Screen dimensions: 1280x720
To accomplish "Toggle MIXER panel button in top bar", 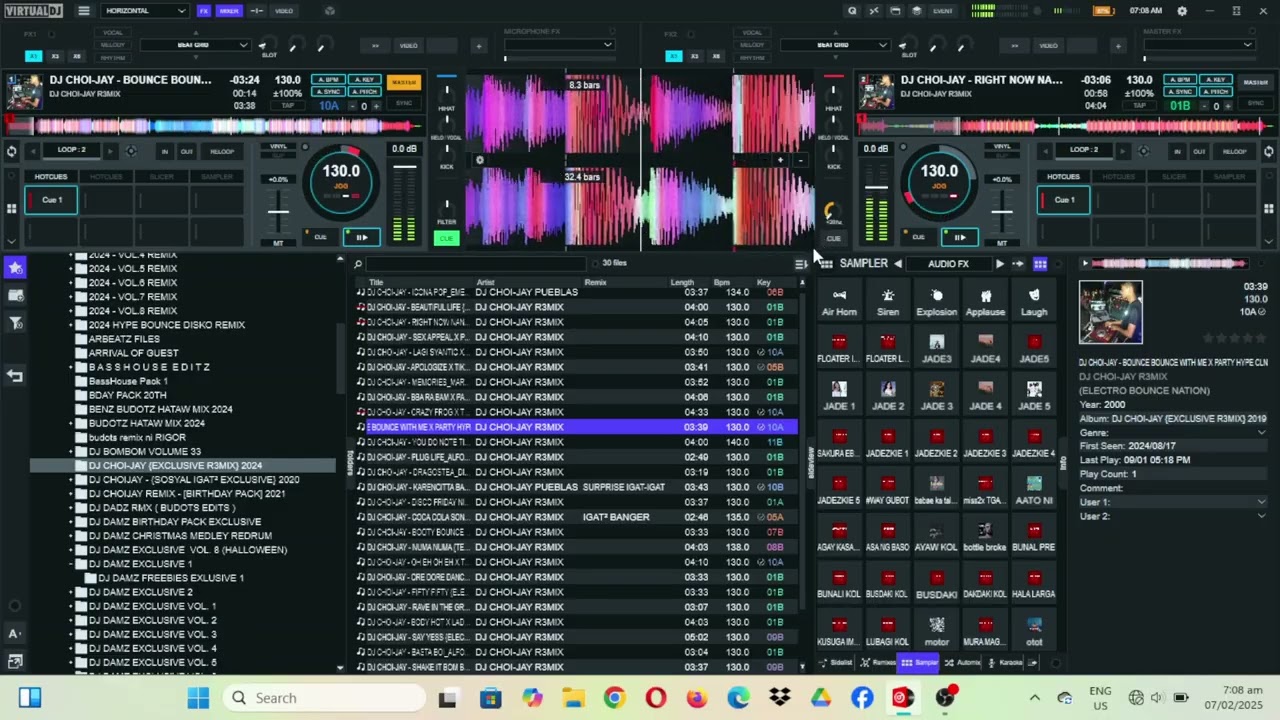I will 229,11.
